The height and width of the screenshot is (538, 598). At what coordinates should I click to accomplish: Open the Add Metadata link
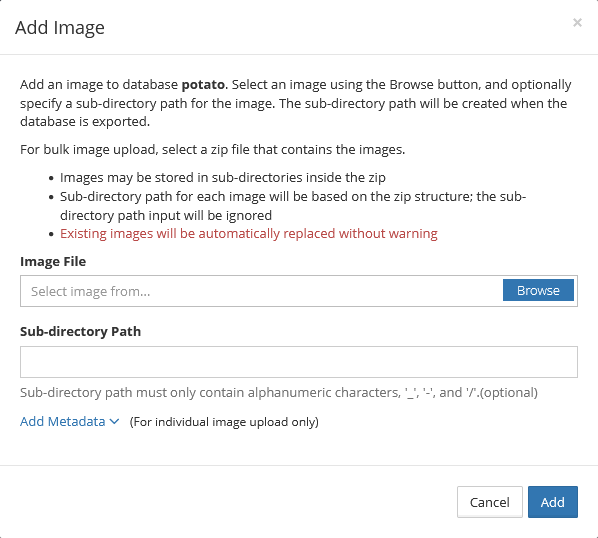pyautogui.click(x=63, y=421)
